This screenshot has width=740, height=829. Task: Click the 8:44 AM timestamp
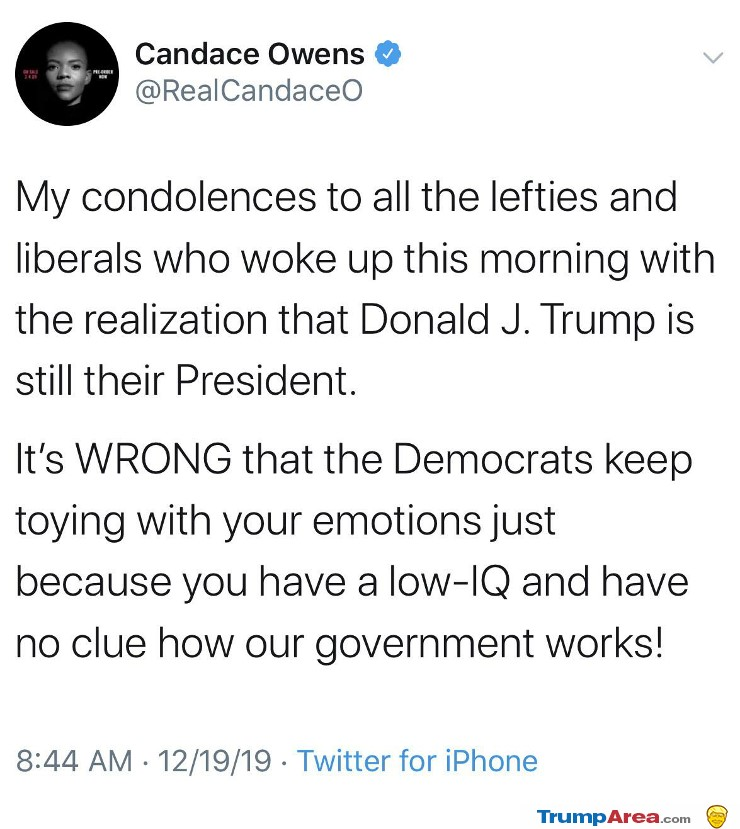[x=74, y=761]
